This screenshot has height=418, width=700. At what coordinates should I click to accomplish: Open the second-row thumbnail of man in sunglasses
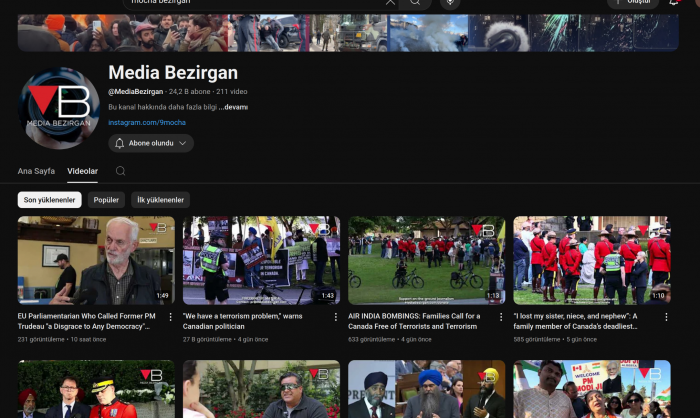[x=261, y=389]
